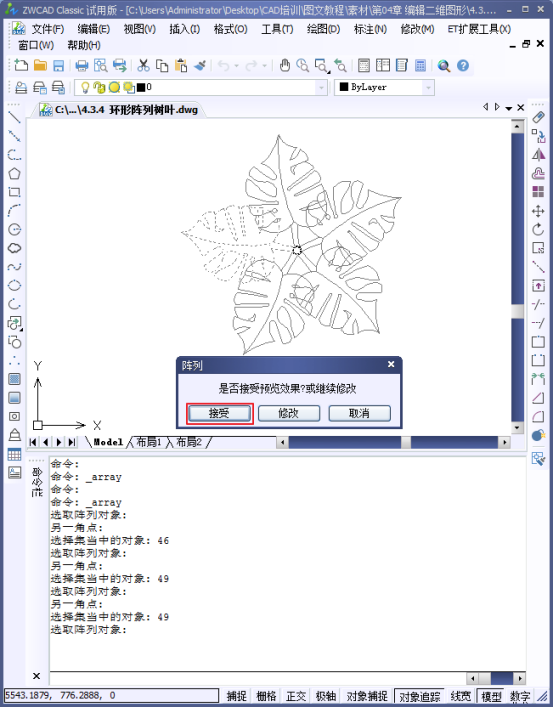
Task: Expand the Redo history dropdown arrow
Action: click(x=265, y=66)
